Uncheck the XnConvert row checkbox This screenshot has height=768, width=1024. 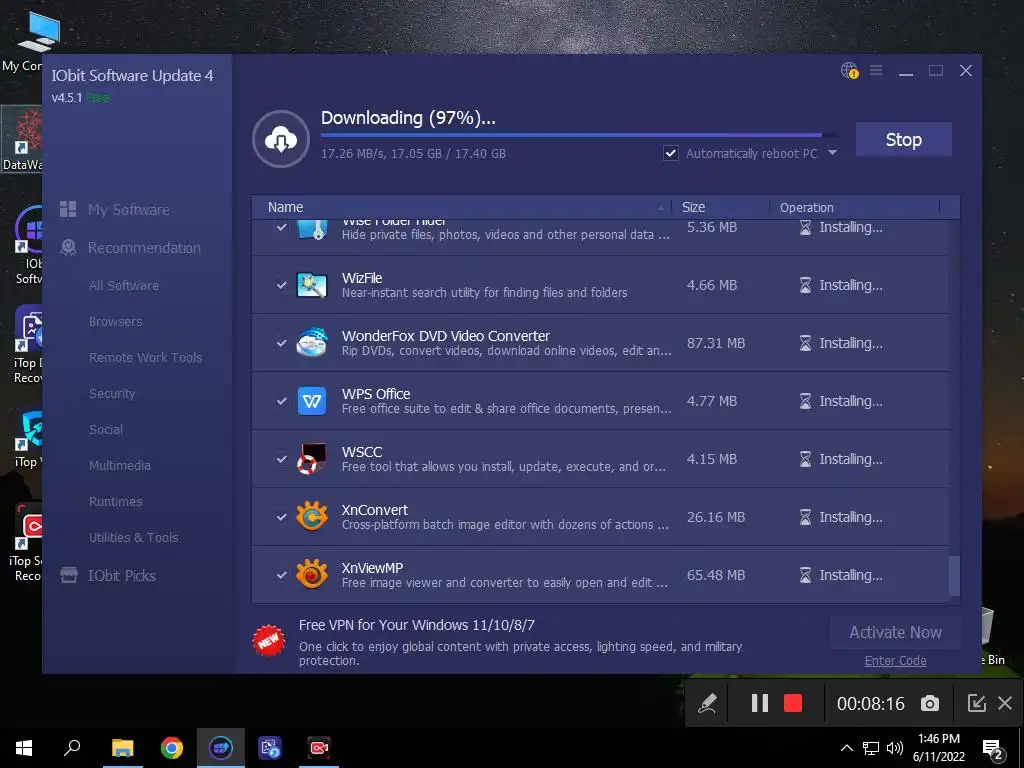[281, 517]
